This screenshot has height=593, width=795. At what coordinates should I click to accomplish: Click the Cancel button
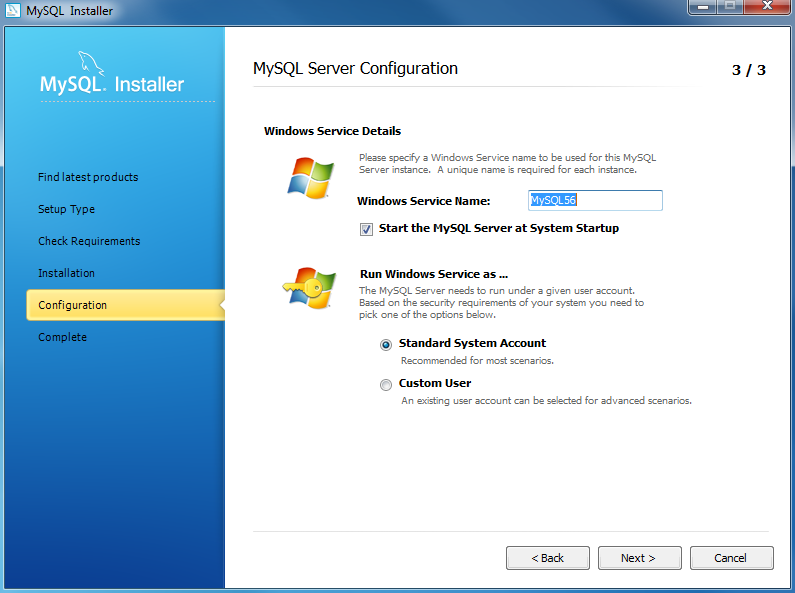pos(731,558)
